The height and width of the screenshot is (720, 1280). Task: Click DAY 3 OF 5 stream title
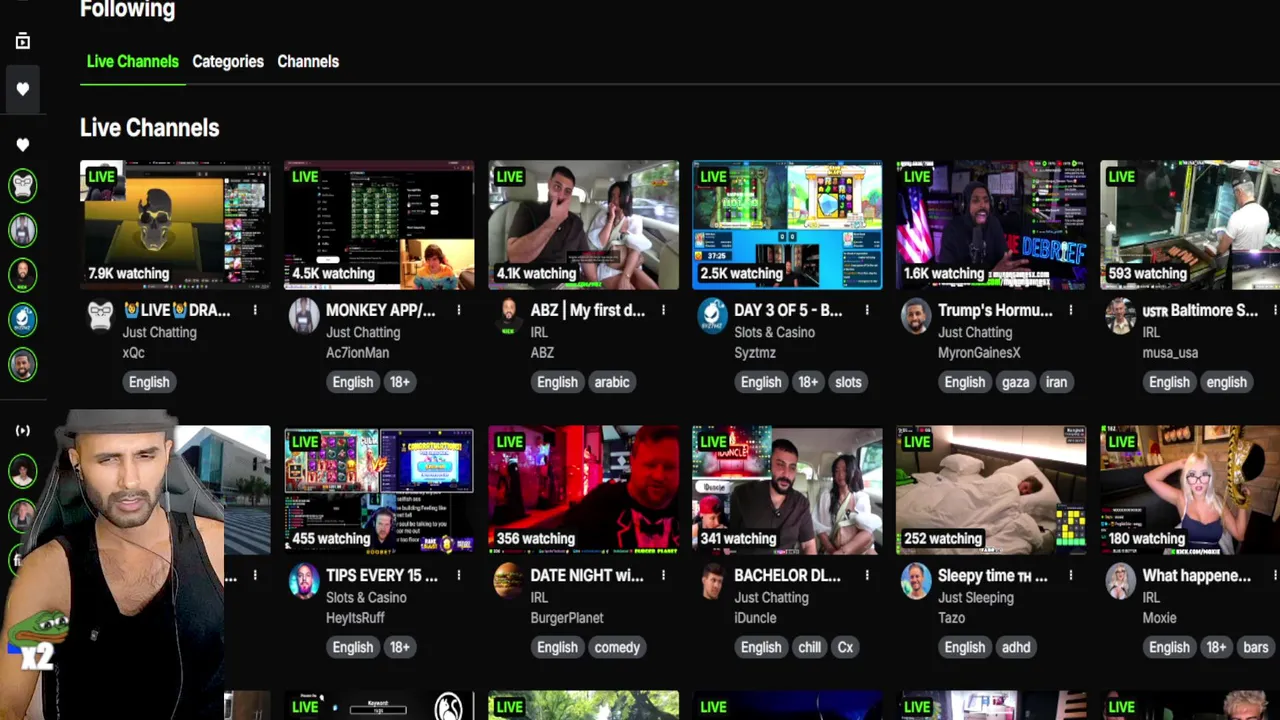pos(788,310)
